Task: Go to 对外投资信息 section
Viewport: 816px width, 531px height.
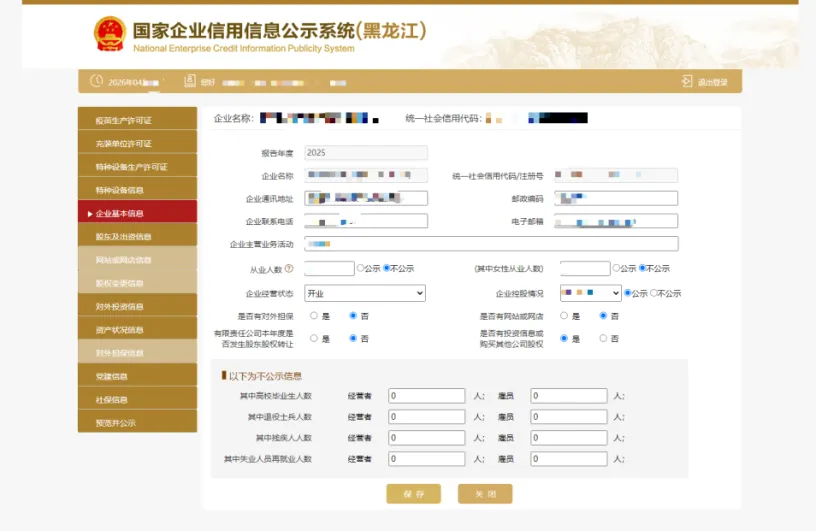Action: (137, 307)
